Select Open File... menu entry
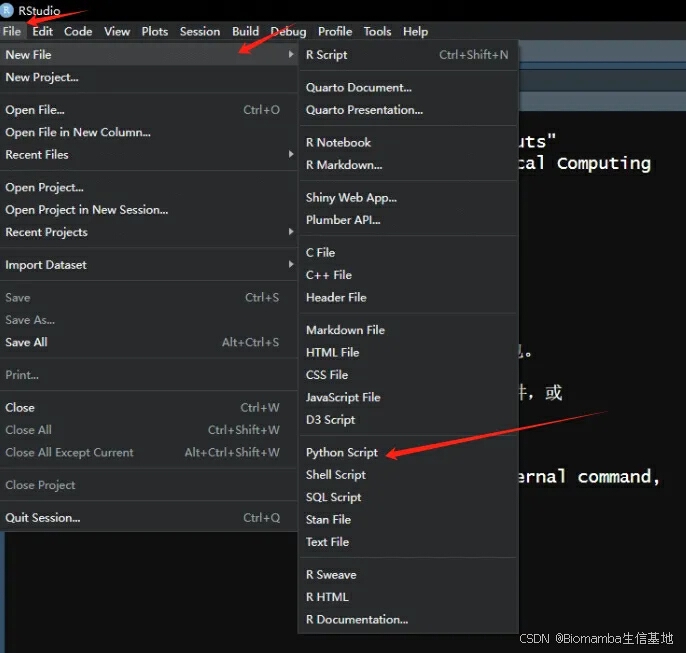Viewport: 686px width, 653px height. tap(149, 110)
